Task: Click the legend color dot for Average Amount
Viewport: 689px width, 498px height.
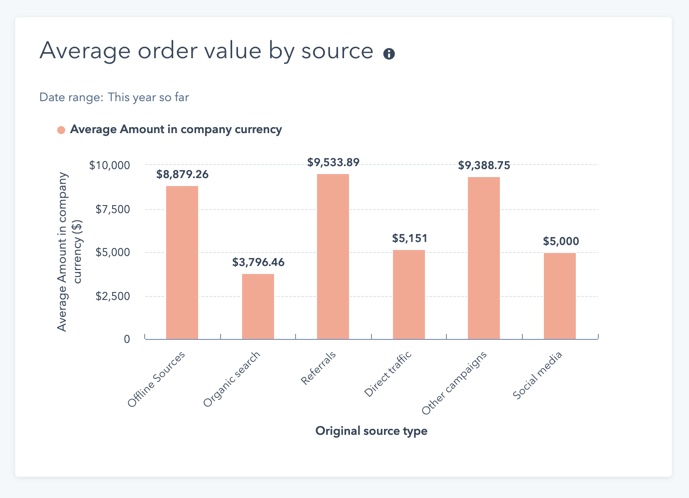Action: [61, 130]
